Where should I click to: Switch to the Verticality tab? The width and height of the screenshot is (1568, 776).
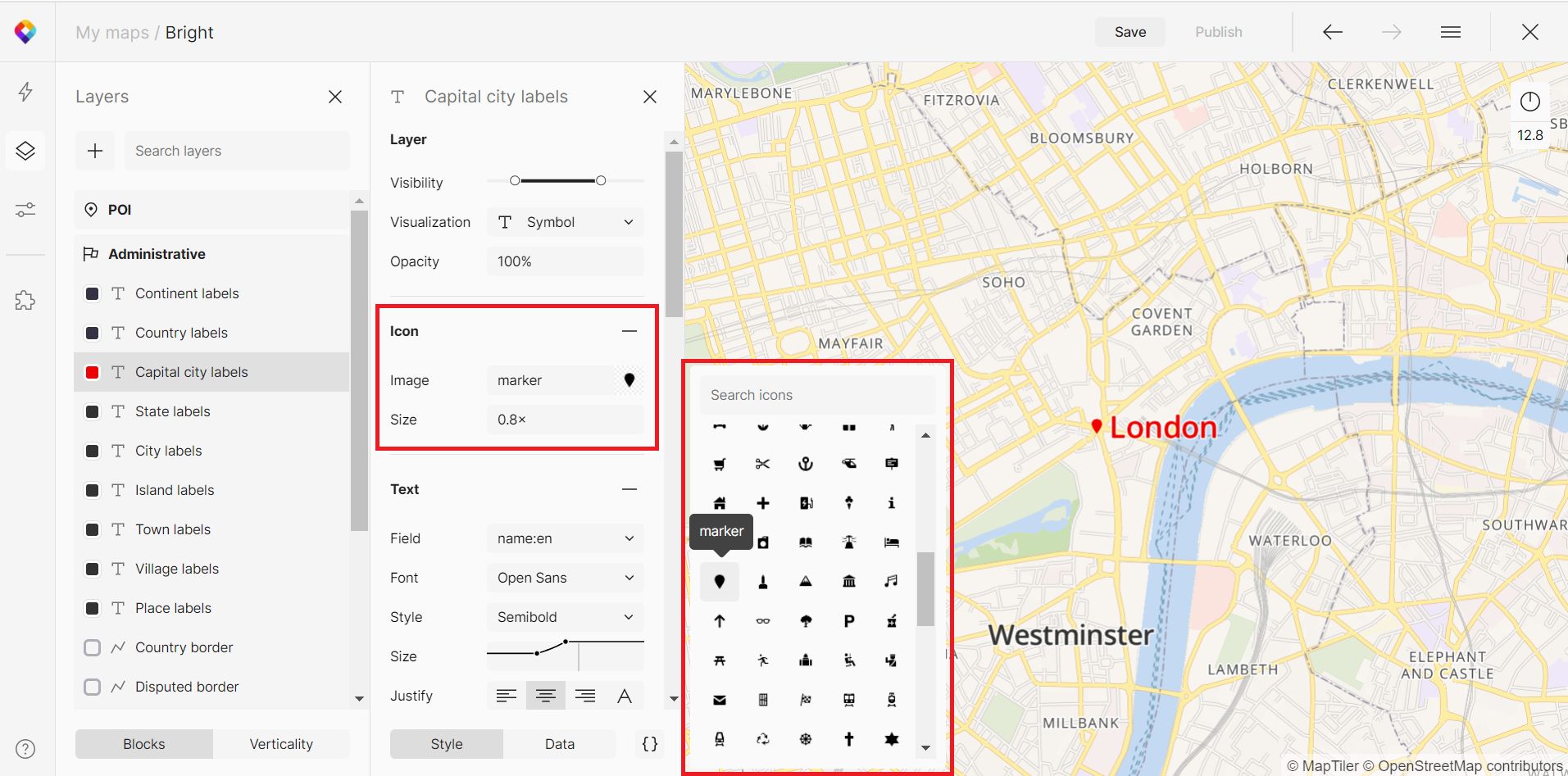click(281, 744)
